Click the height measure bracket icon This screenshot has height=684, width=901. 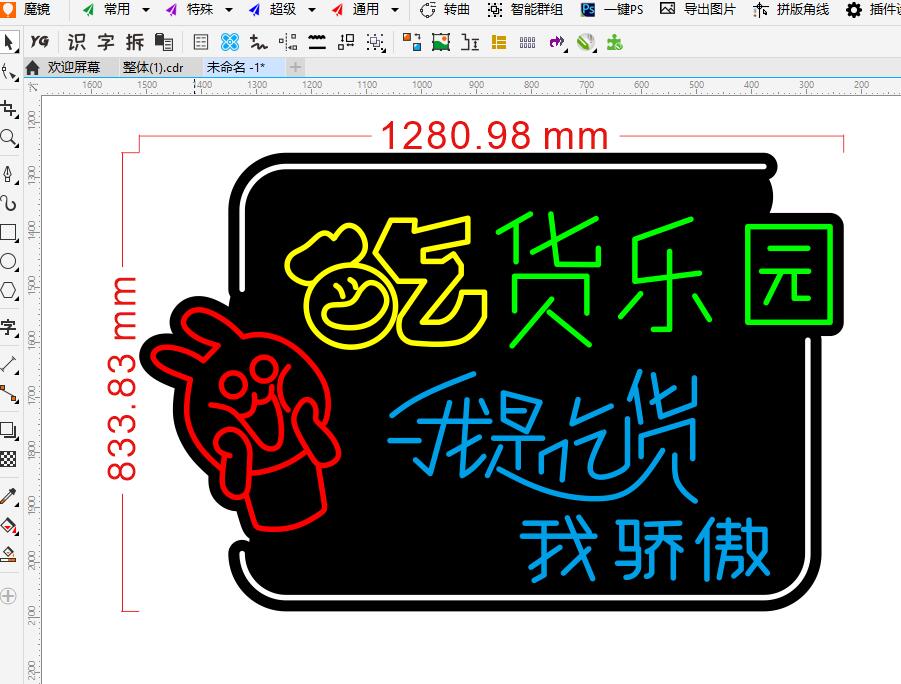[470, 43]
